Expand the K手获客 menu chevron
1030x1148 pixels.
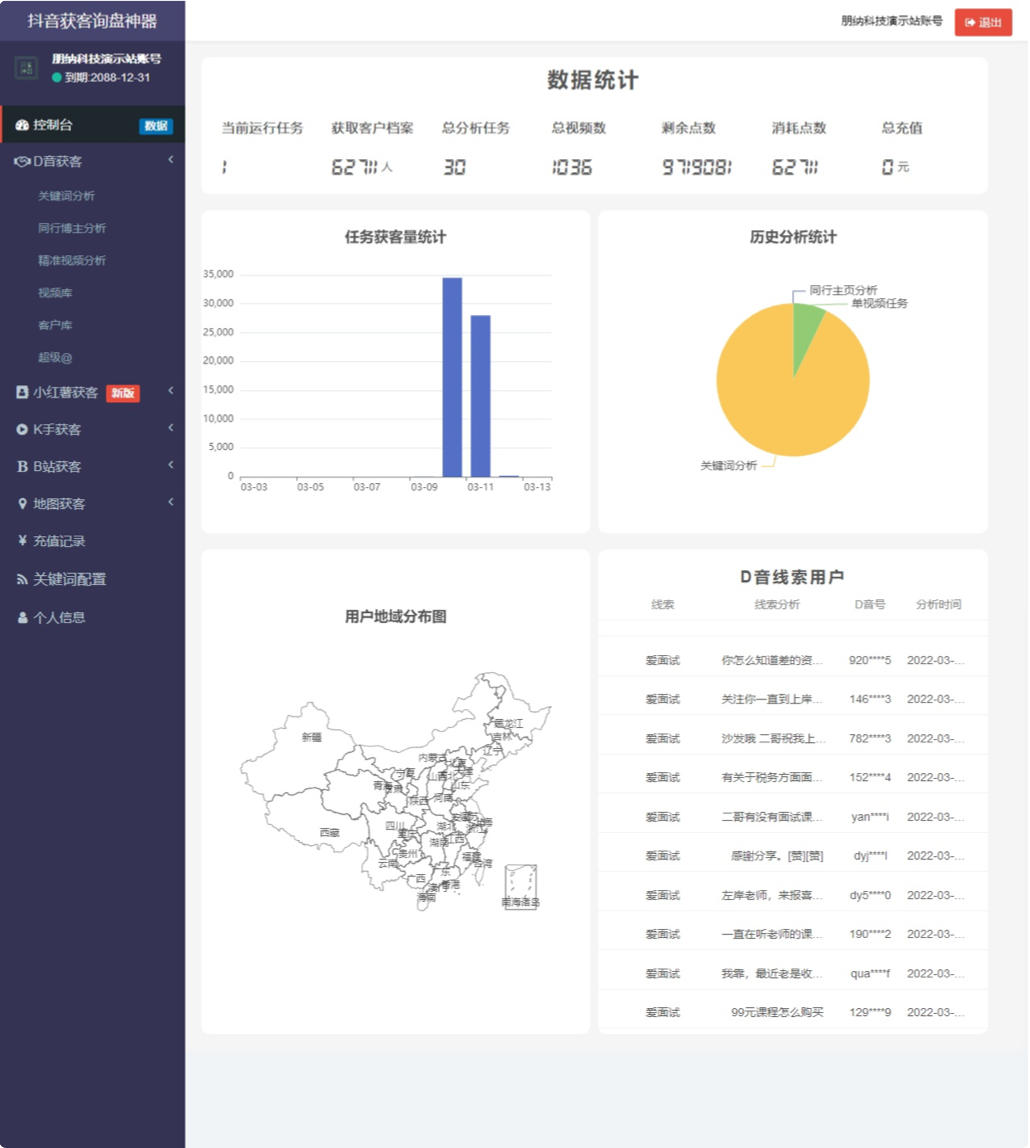(x=171, y=428)
